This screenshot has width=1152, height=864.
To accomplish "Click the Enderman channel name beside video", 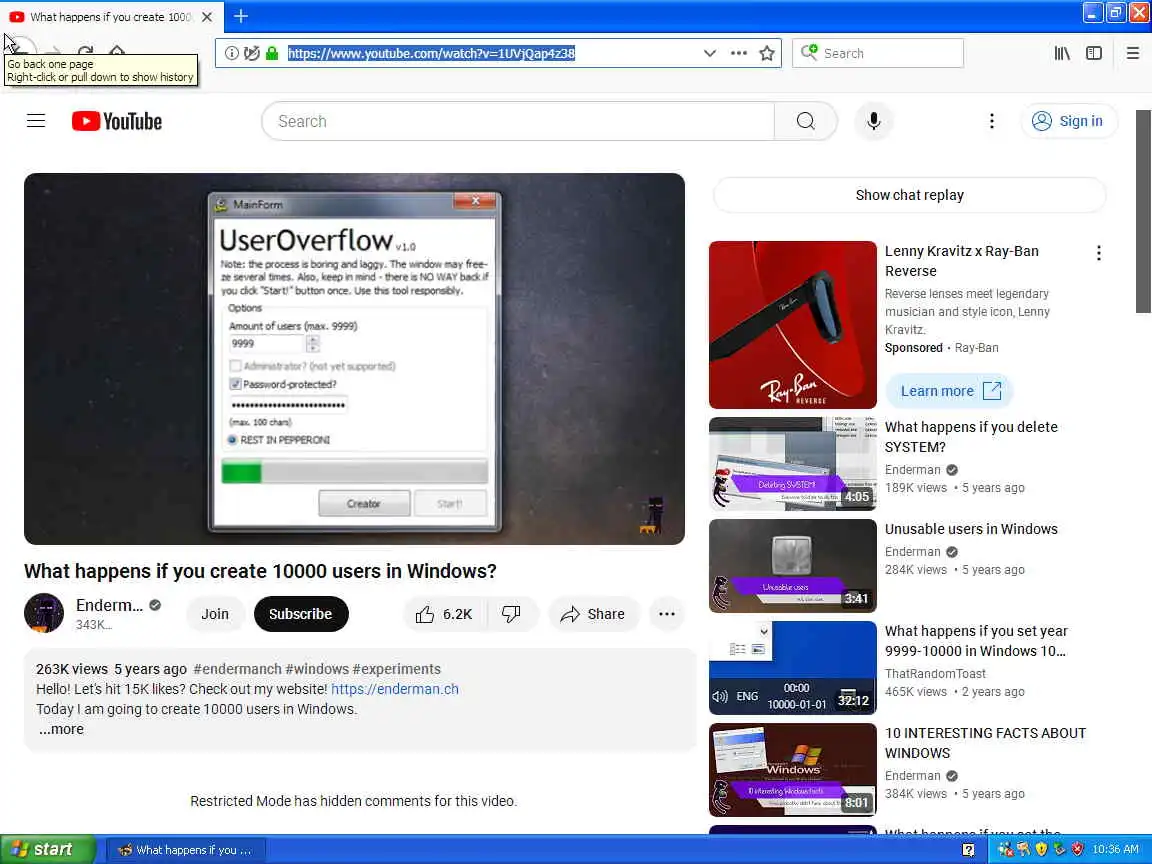I will point(109,605).
